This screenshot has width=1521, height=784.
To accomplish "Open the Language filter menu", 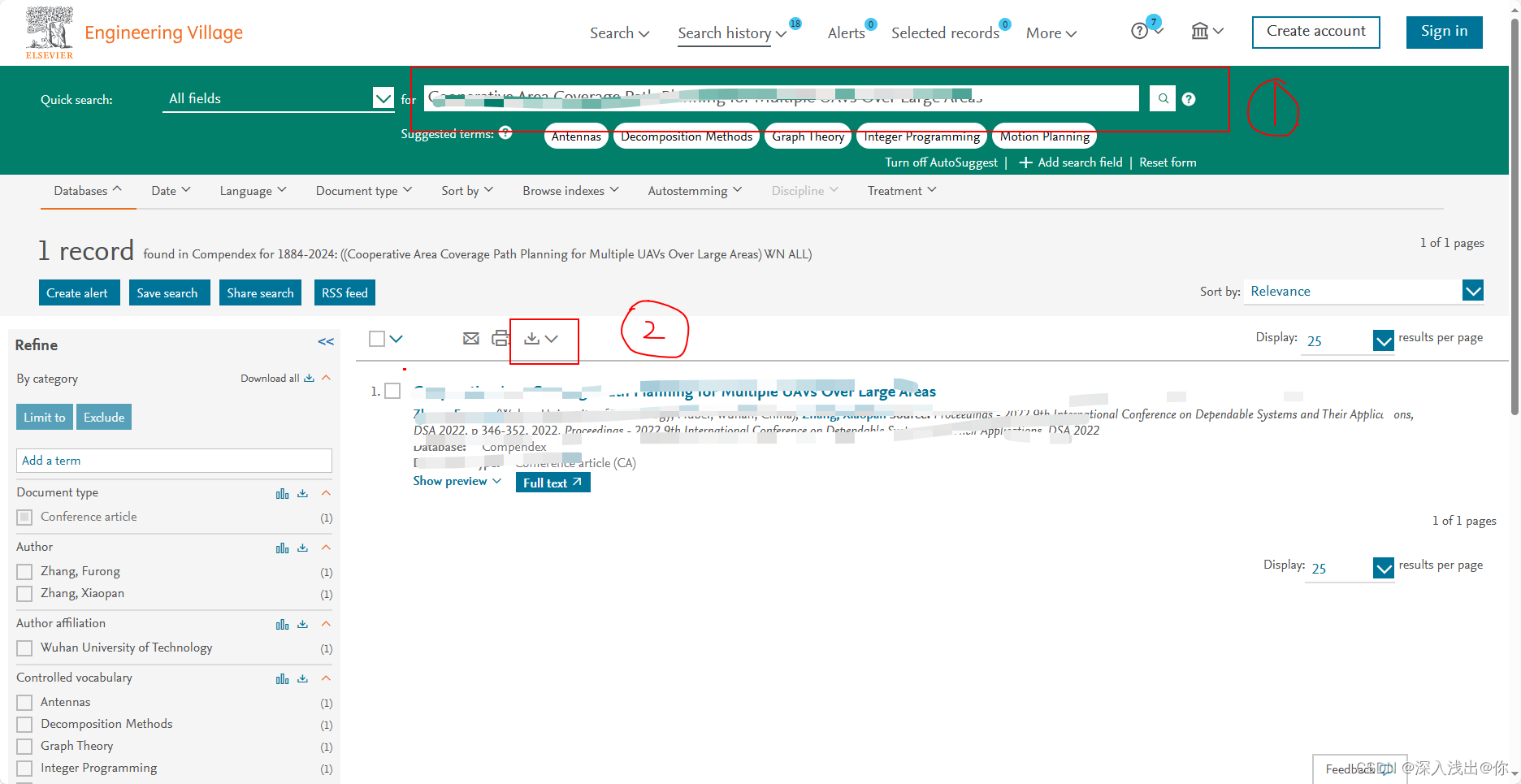I will coord(253,190).
